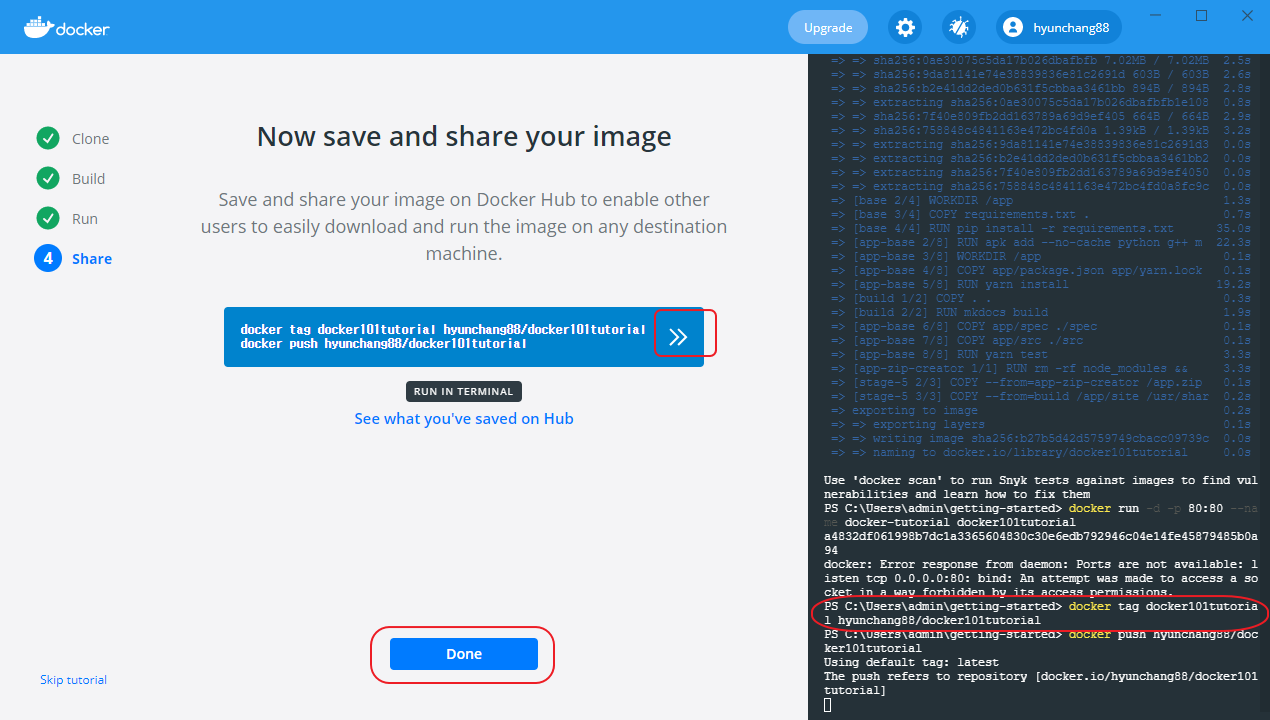The image size is (1270, 720).
Task: Select the Share step
Action: click(x=73, y=259)
